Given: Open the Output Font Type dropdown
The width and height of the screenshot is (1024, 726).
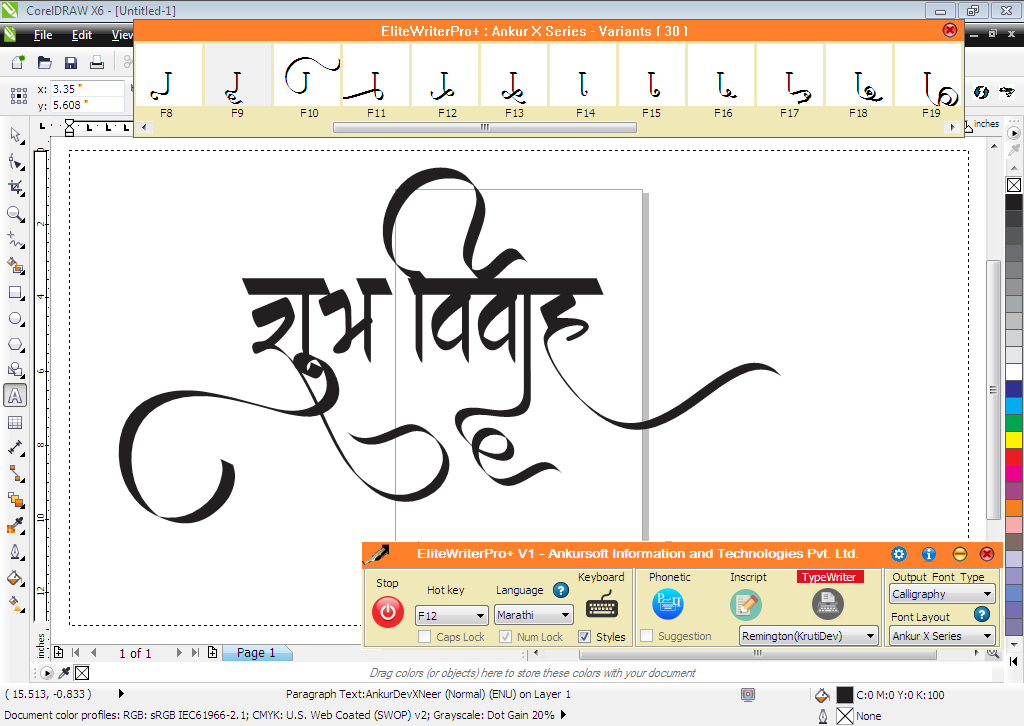Looking at the screenshot, I should tap(941, 593).
